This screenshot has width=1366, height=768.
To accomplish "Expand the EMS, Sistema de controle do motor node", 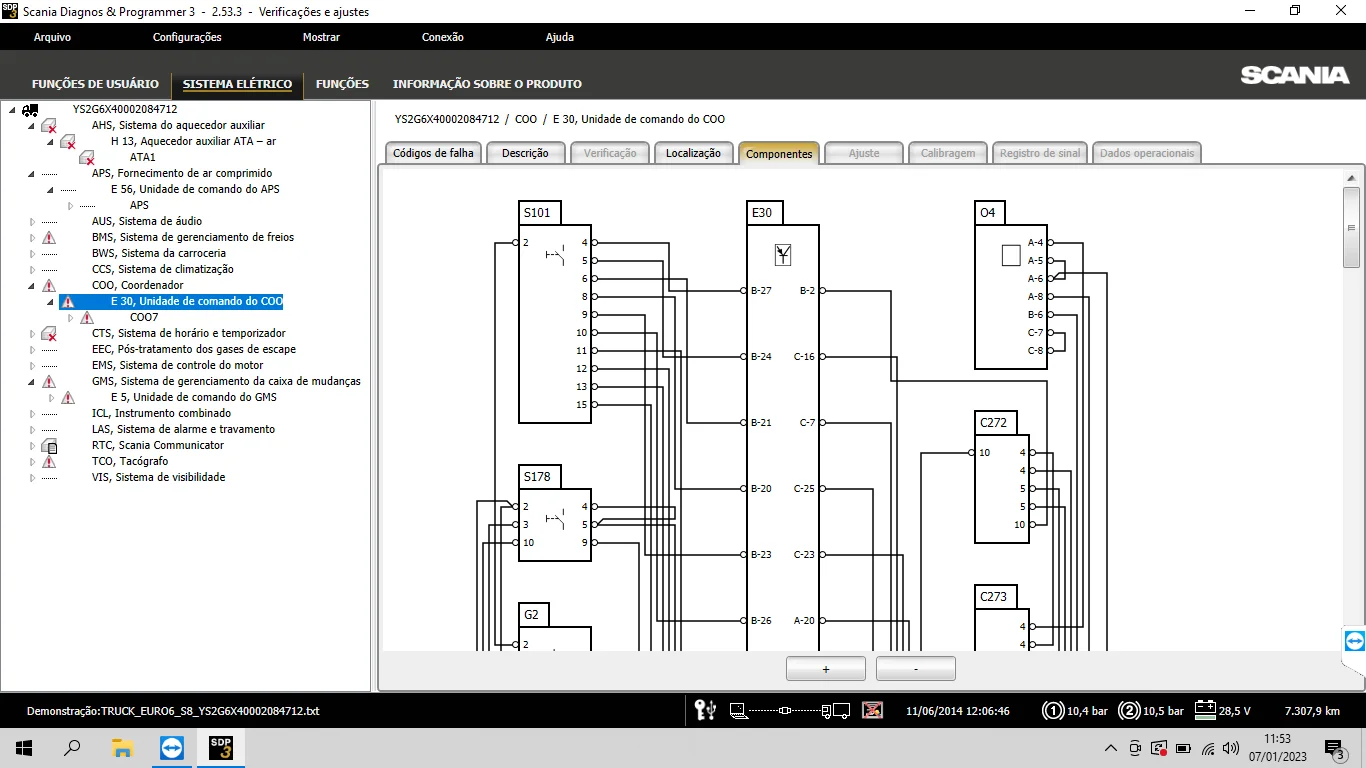I will [32, 366].
